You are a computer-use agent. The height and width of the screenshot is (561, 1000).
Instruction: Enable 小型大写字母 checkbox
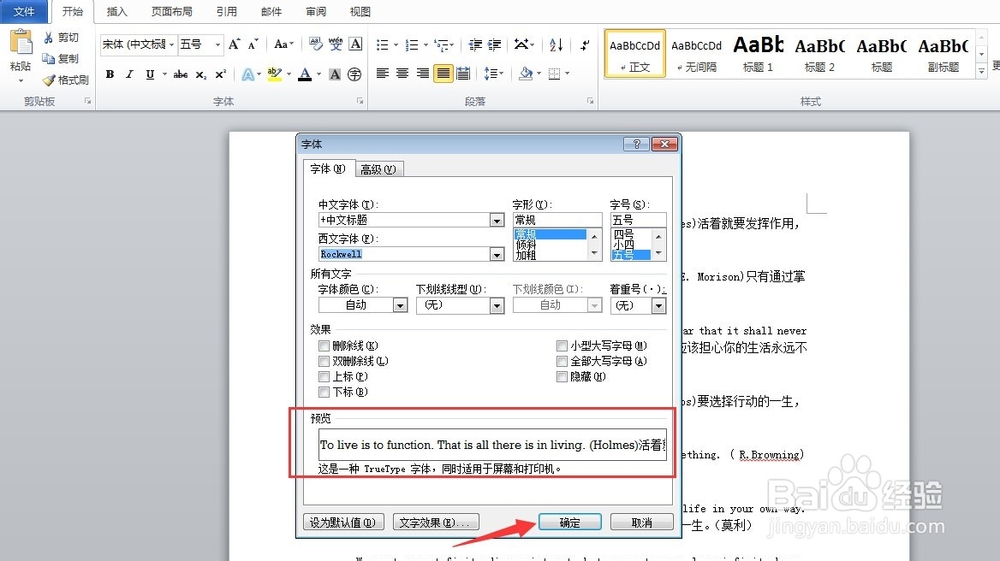(562, 346)
